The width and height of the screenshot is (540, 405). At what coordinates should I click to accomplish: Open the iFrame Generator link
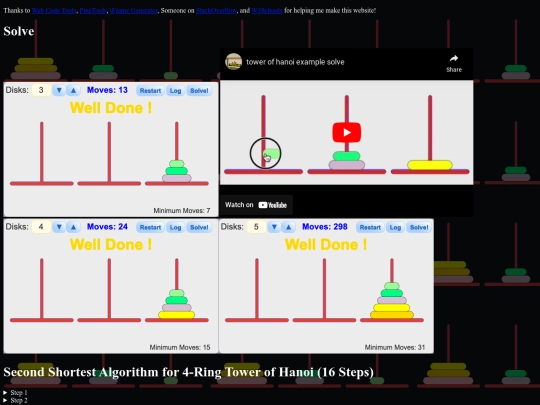click(134, 11)
